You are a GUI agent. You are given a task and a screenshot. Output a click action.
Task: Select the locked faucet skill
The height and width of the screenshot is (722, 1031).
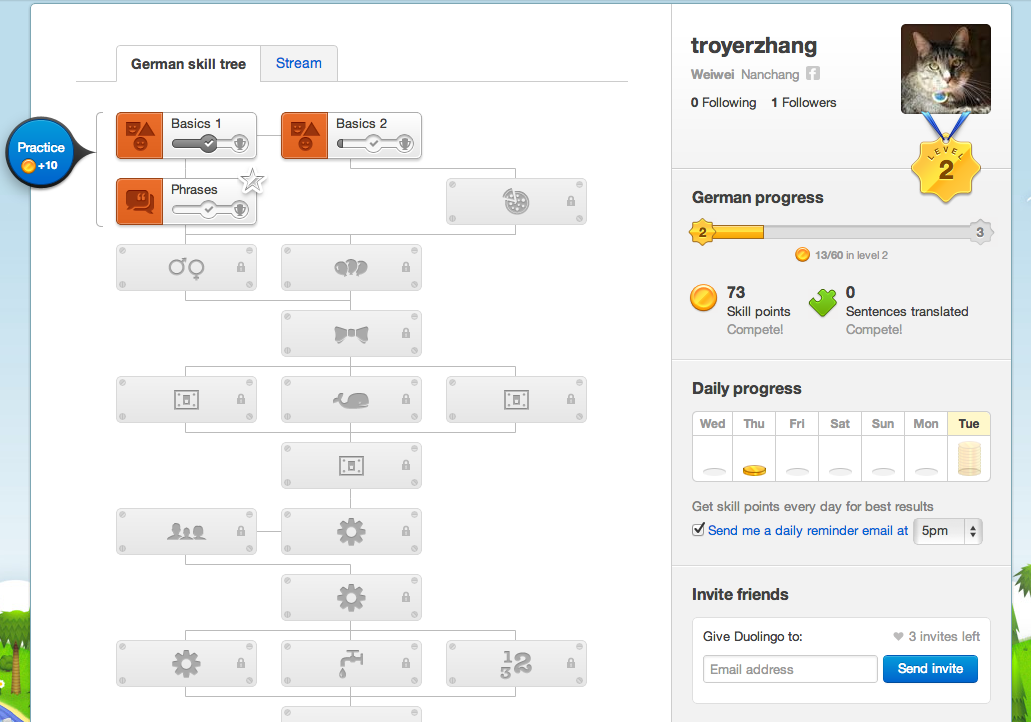point(351,663)
